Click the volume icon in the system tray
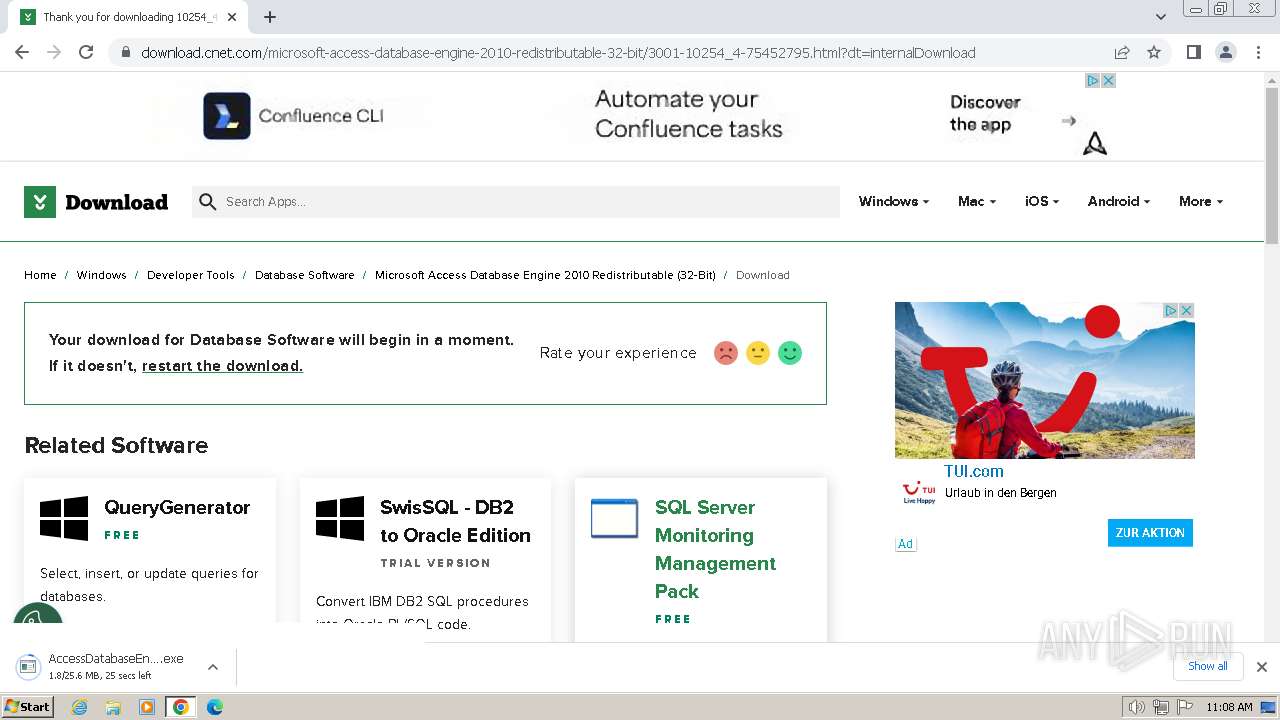This screenshot has width=1280, height=720. click(1137, 707)
